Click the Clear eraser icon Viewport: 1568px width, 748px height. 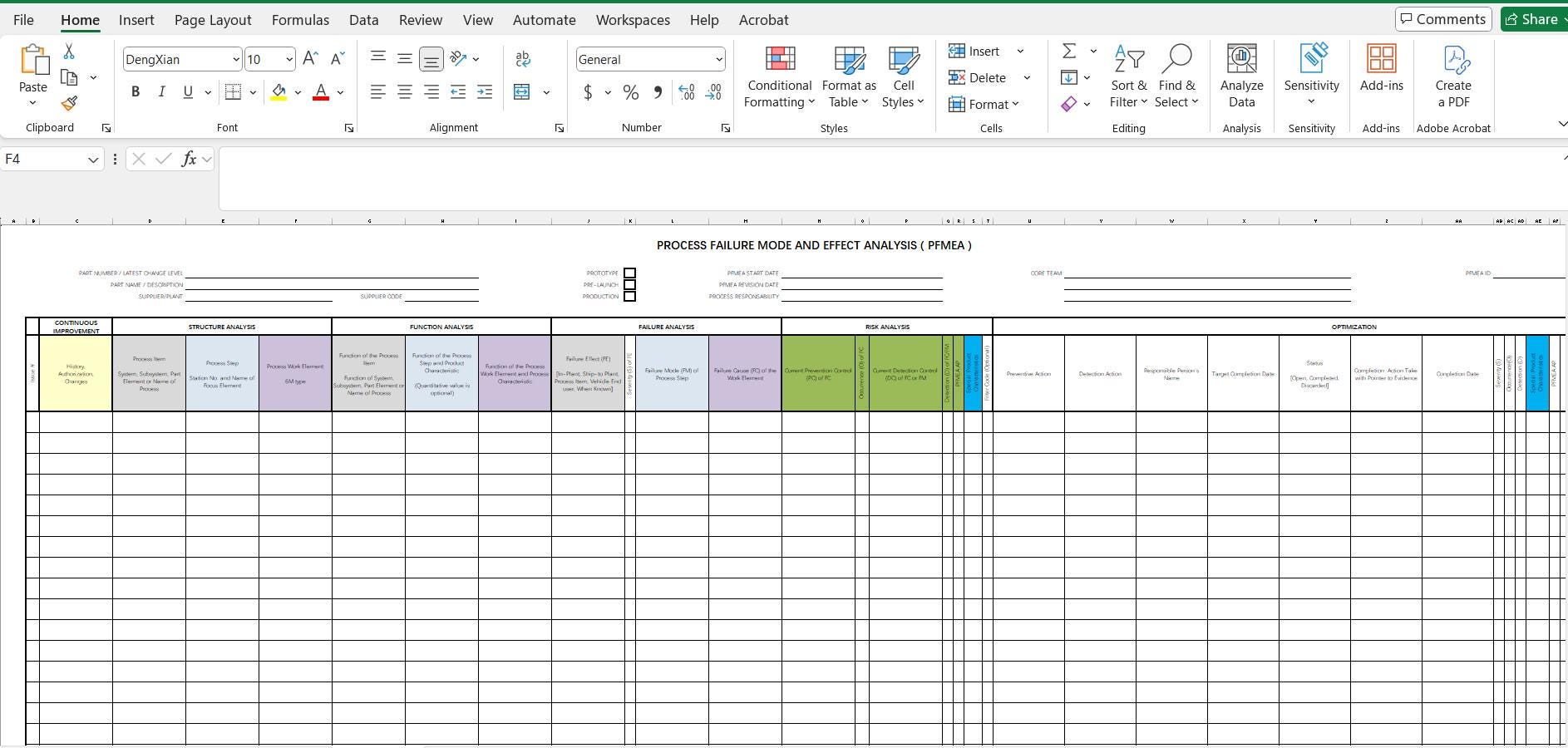tap(1069, 104)
